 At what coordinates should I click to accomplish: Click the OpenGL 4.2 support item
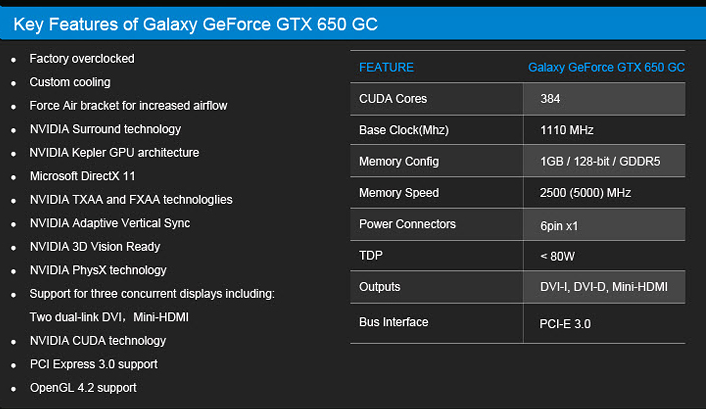click(x=83, y=387)
